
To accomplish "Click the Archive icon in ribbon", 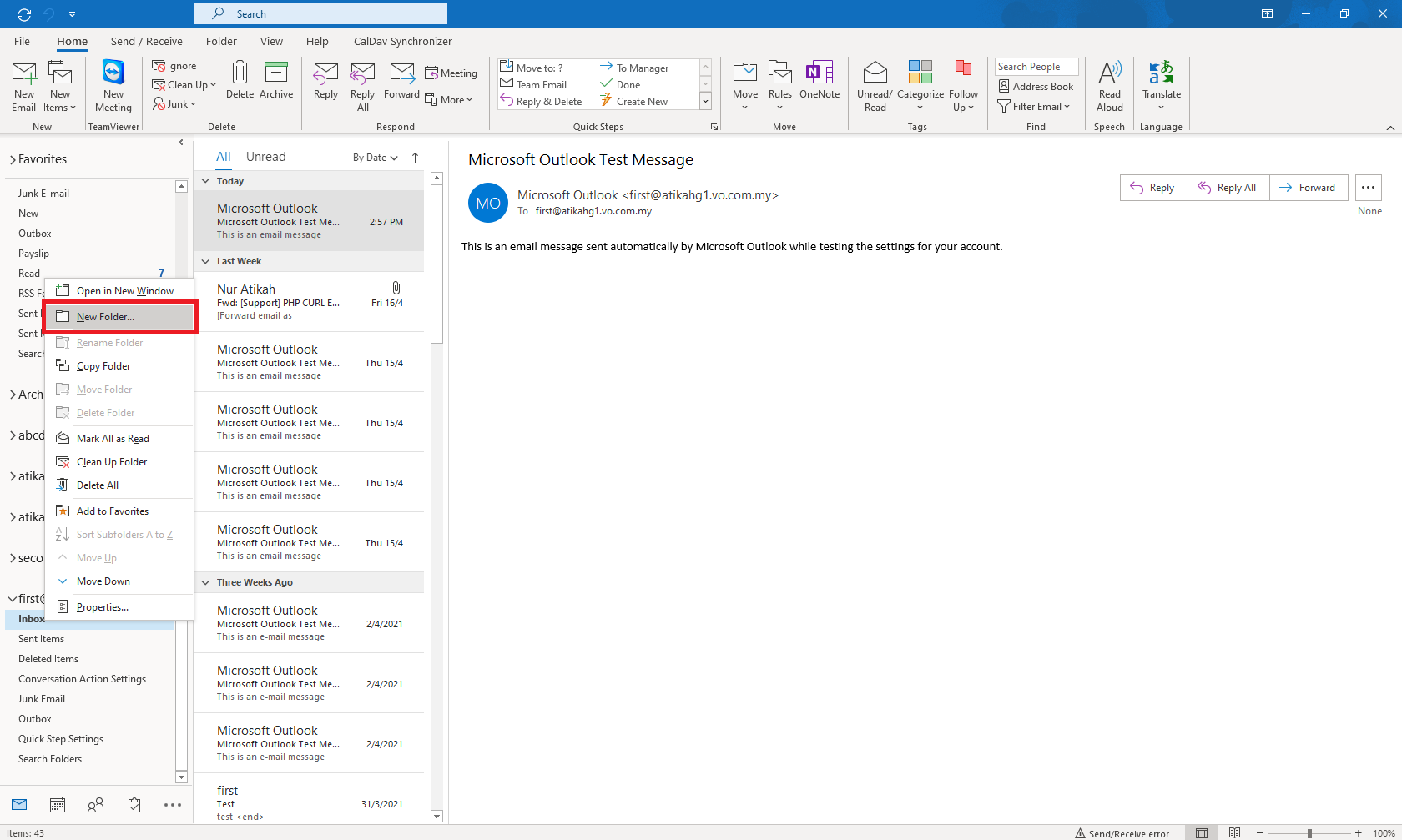I will pyautogui.click(x=276, y=81).
